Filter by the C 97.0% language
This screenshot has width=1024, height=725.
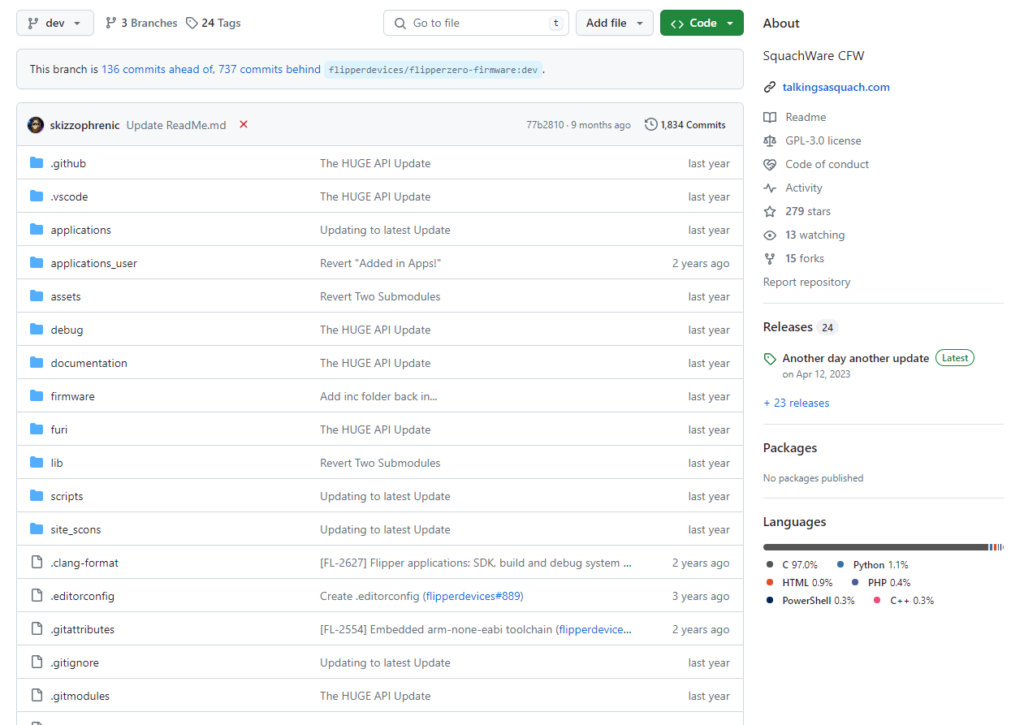pyautogui.click(x=792, y=564)
